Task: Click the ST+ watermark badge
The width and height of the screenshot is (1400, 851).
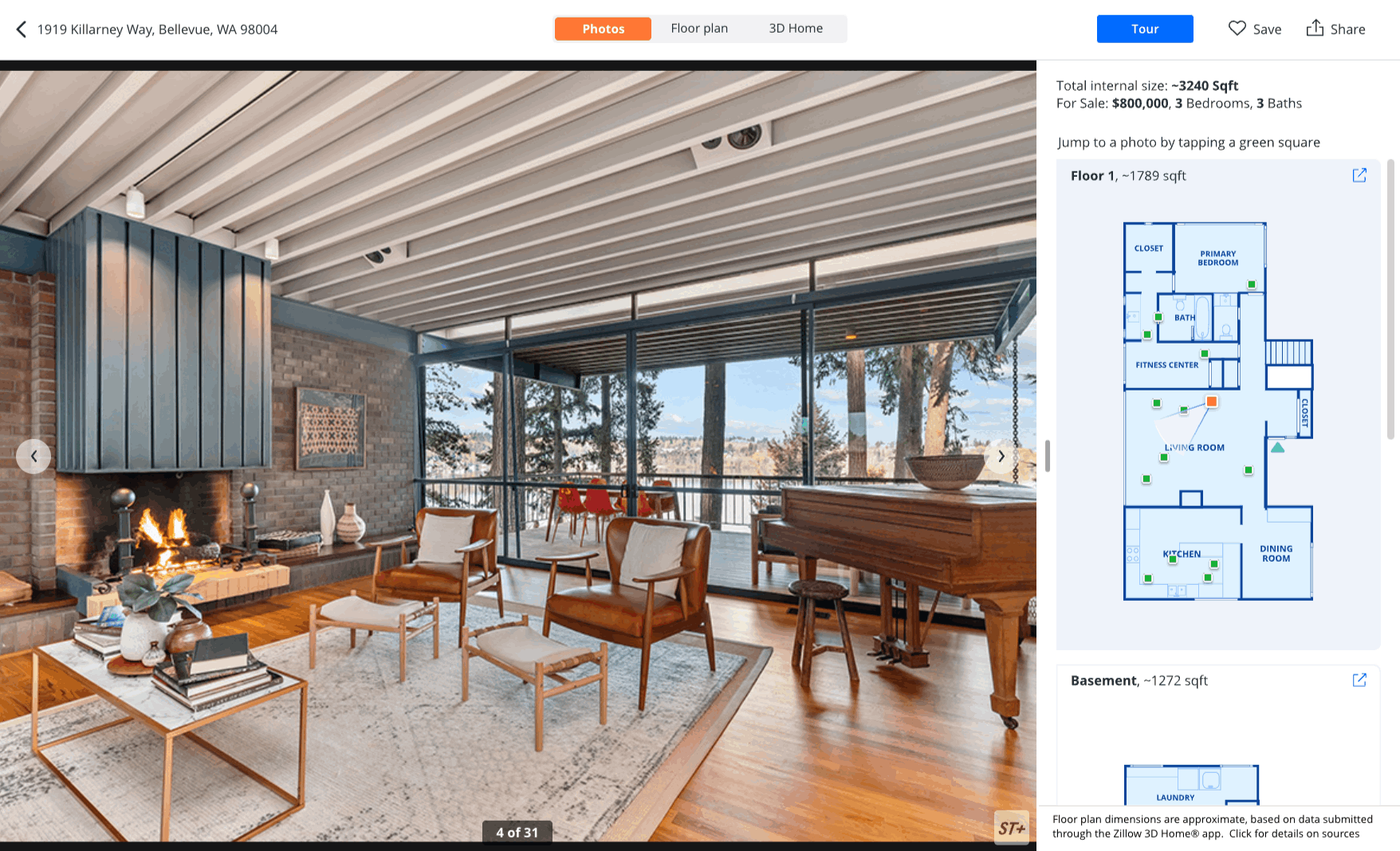Action: point(1012,828)
